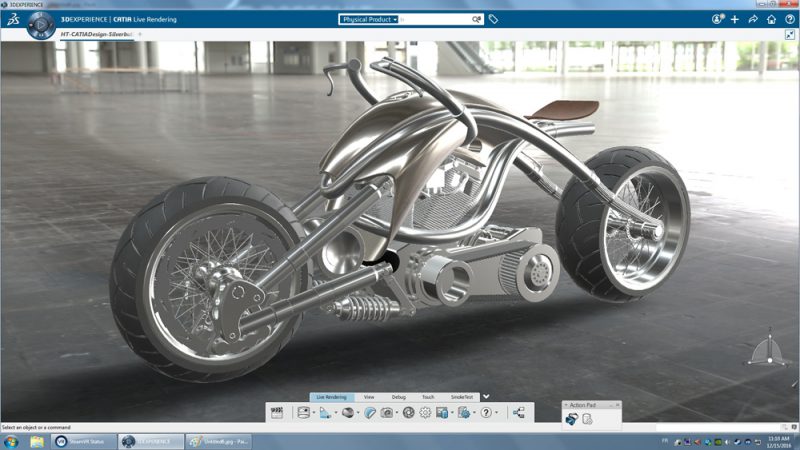Switch to 3DEXPERIENCE taskbar window
The image size is (800, 450).
(x=152, y=442)
